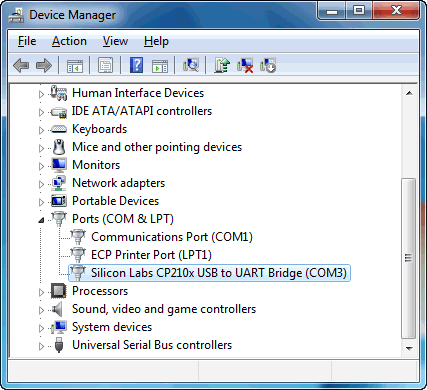The image size is (427, 390).
Task: Expand the Network adapters node
Action: [x=41, y=184]
